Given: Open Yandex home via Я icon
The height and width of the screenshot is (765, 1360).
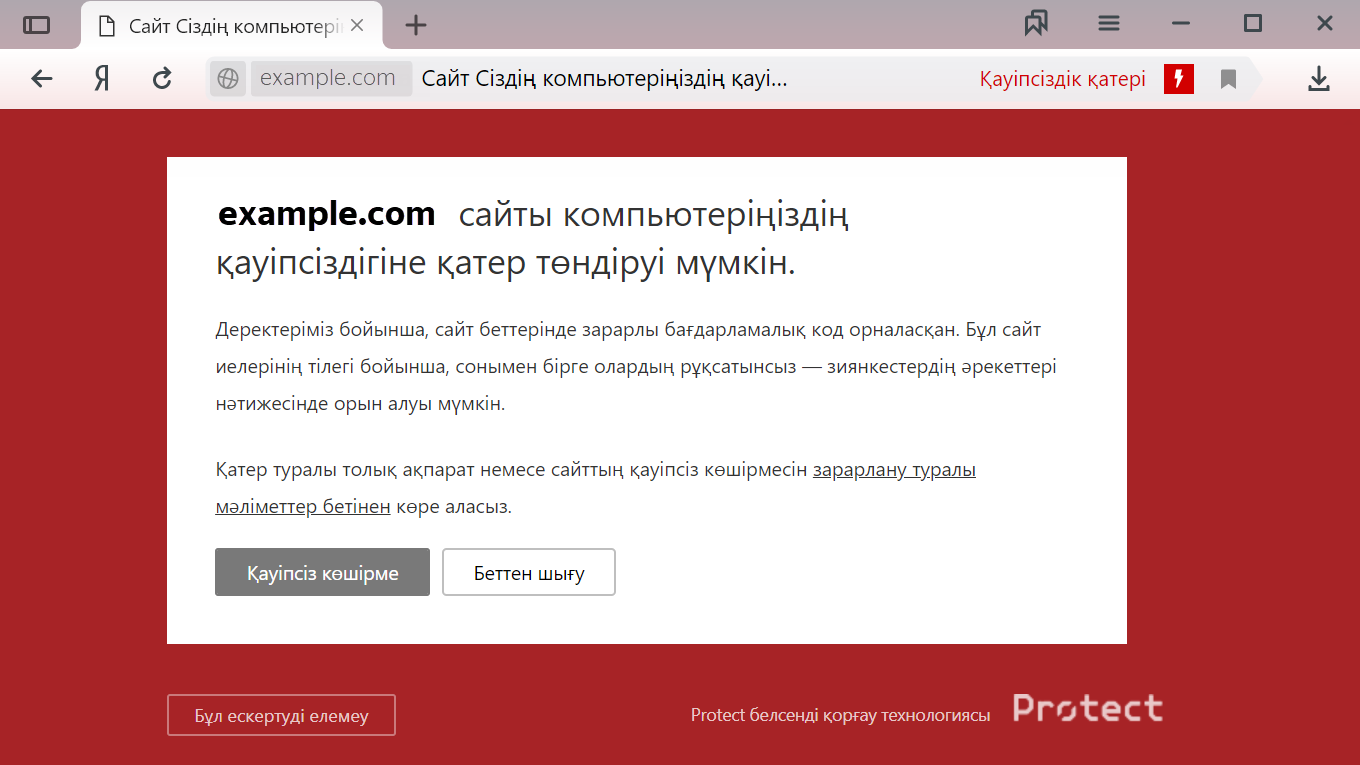Looking at the screenshot, I should click(x=102, y=79).
